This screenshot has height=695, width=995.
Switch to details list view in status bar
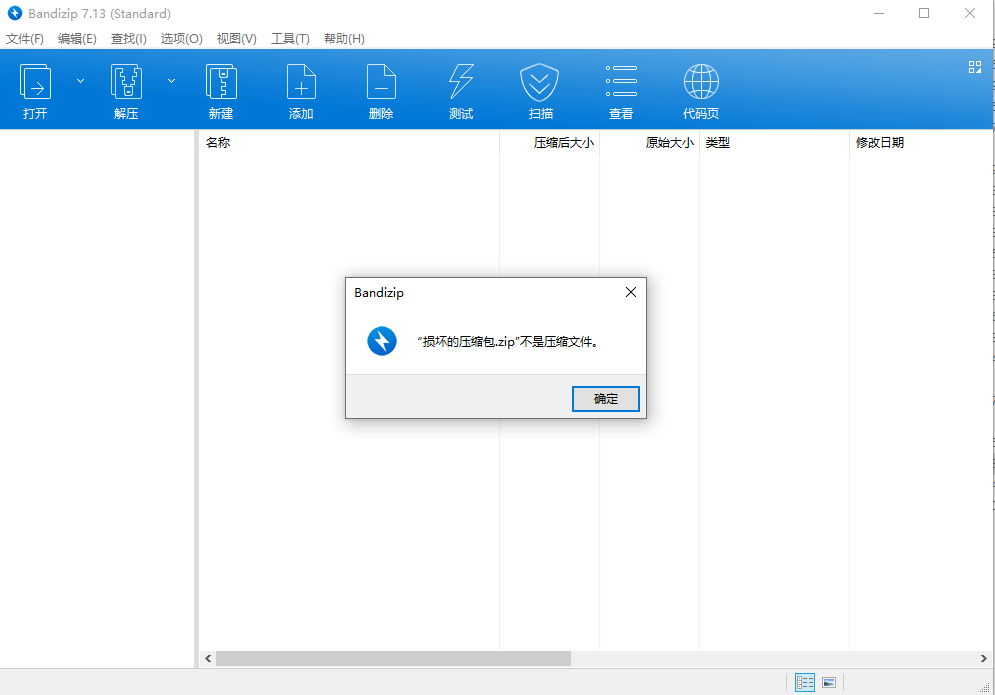click(x=805, y=682)
